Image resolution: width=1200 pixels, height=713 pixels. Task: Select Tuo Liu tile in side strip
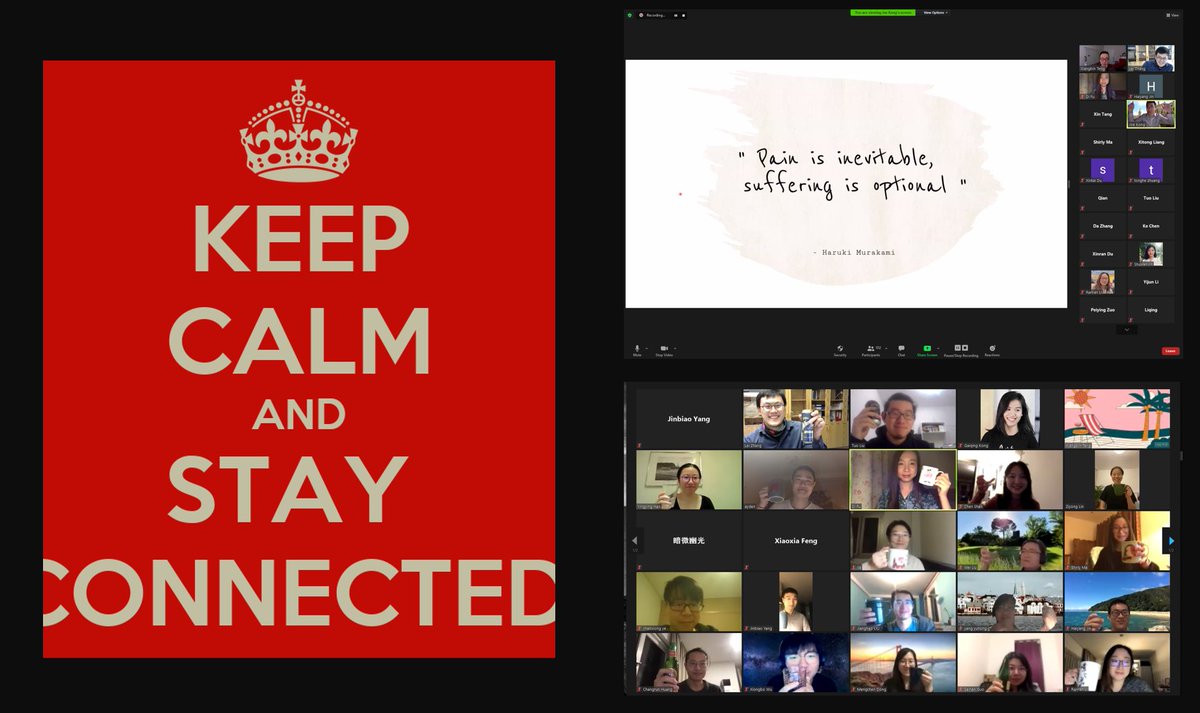(x=1151, y=198)
